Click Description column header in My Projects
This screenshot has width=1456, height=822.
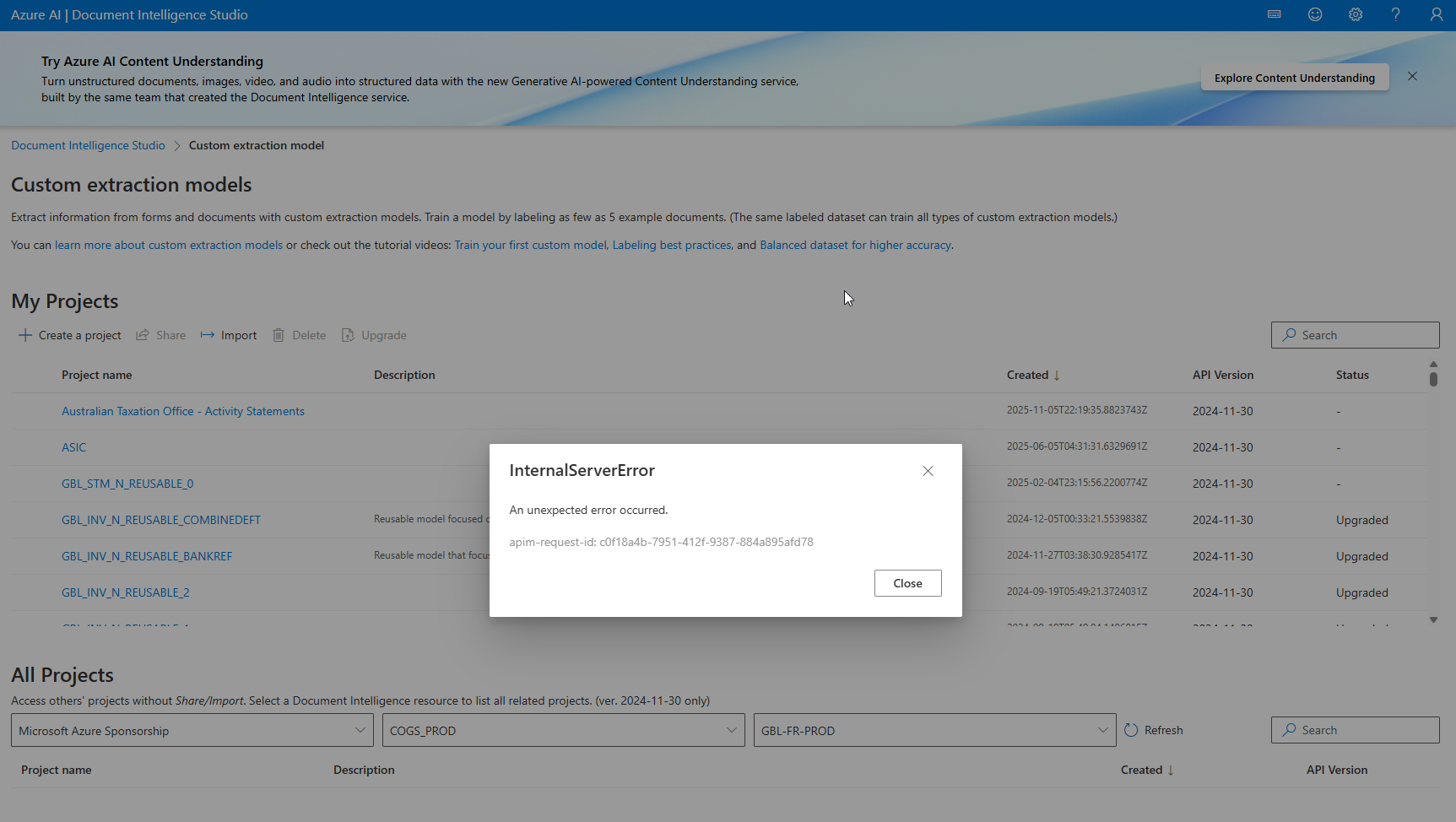coord(404,375)
